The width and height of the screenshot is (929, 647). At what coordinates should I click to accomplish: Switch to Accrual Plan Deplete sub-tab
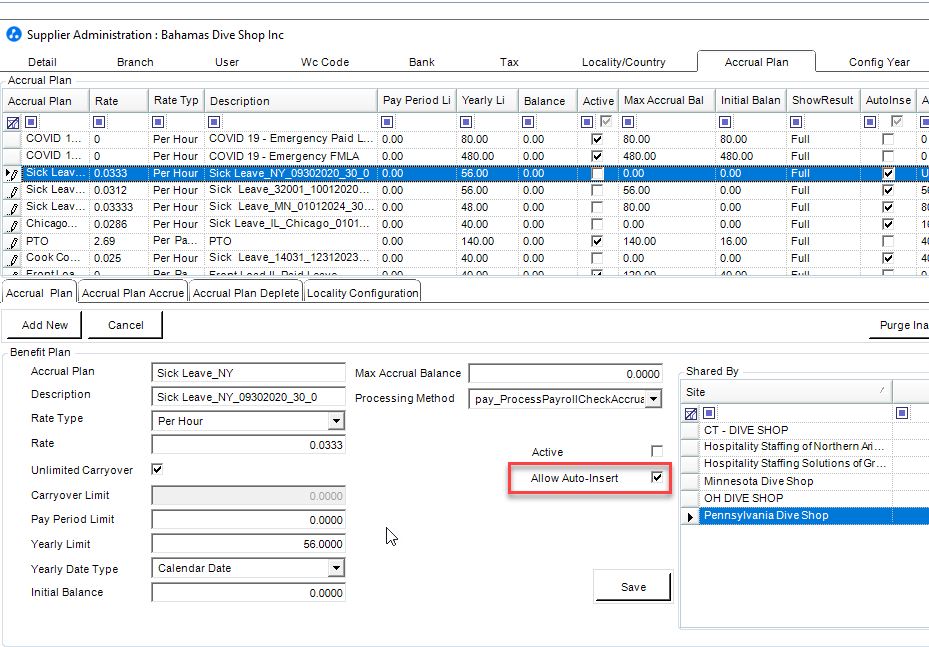point(246,293)
